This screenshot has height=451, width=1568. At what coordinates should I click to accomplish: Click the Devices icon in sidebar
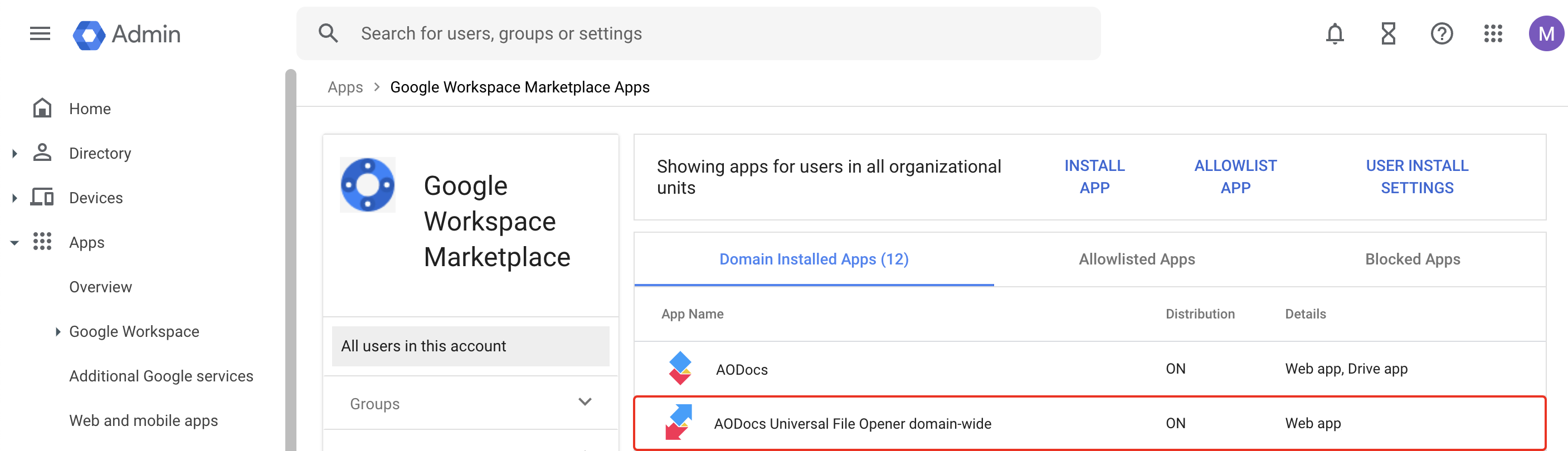[42, 197]
